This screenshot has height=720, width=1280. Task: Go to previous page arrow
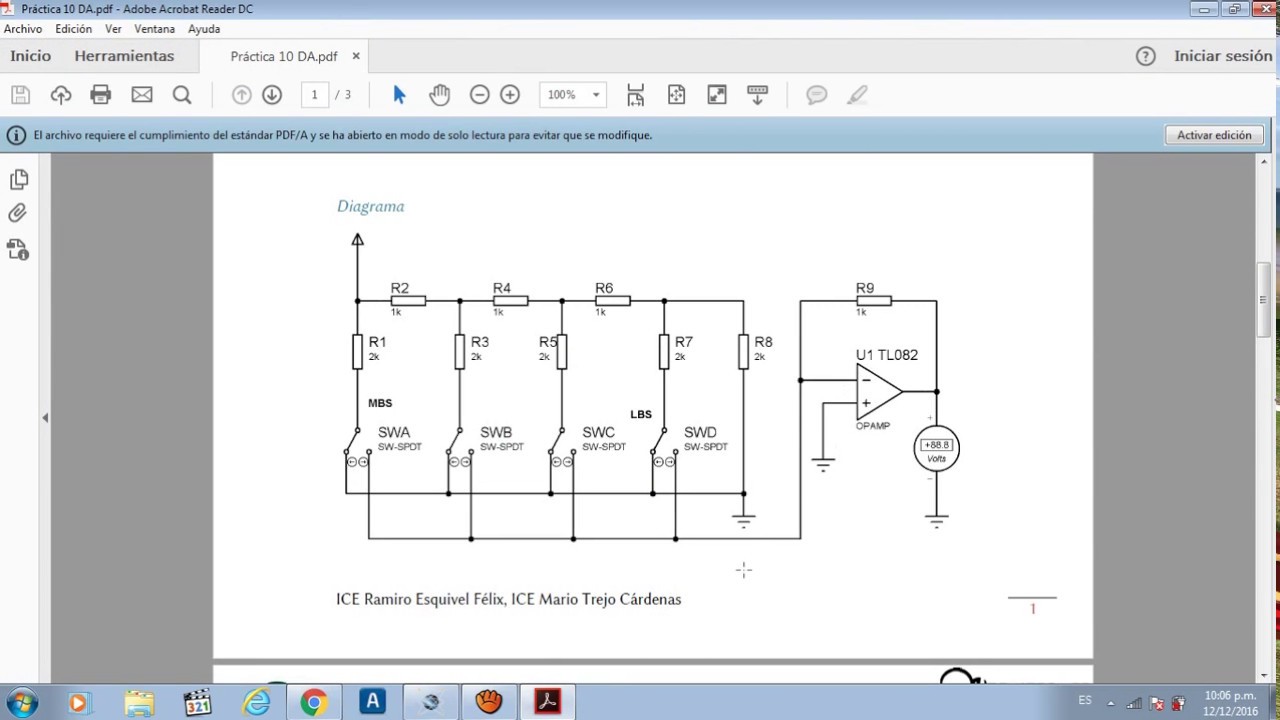pyautogui.click(x=241, y=95)
